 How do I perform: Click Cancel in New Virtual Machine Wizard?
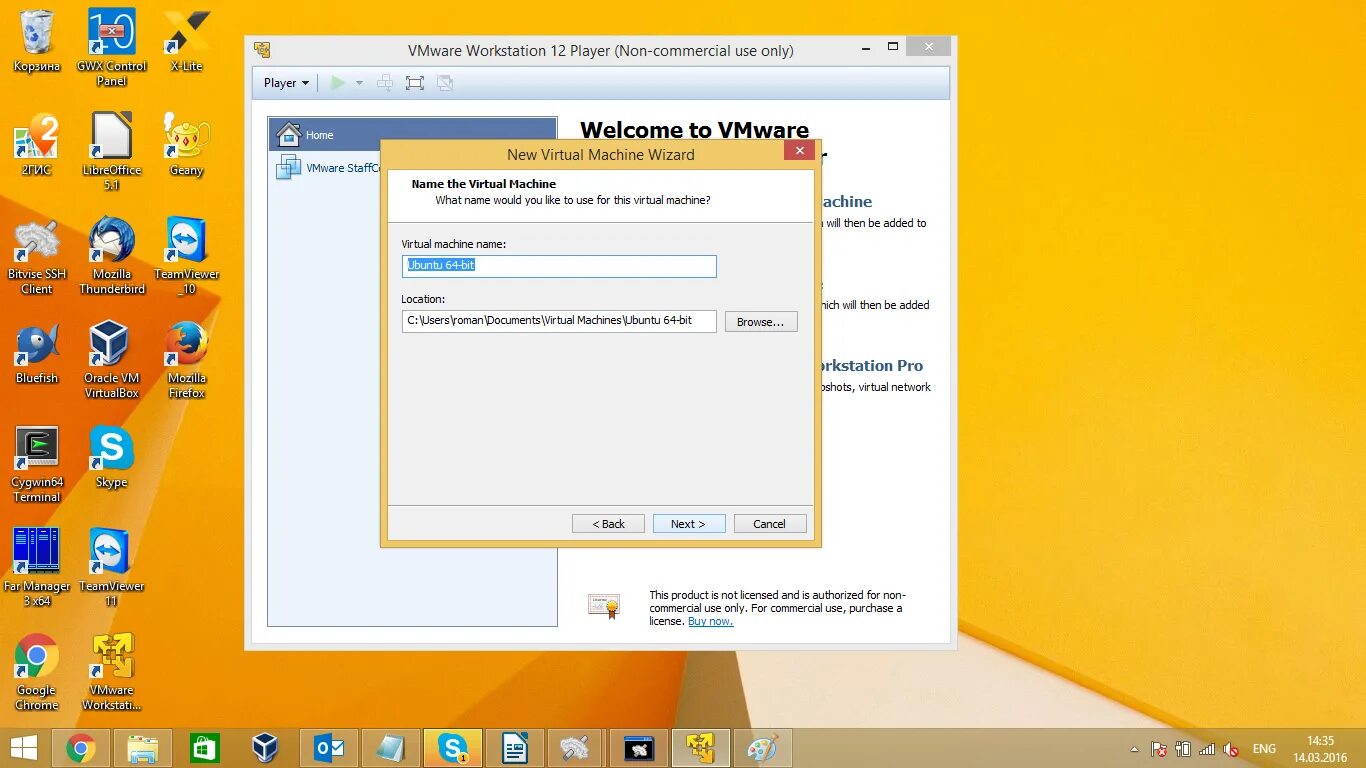[770, 524]
